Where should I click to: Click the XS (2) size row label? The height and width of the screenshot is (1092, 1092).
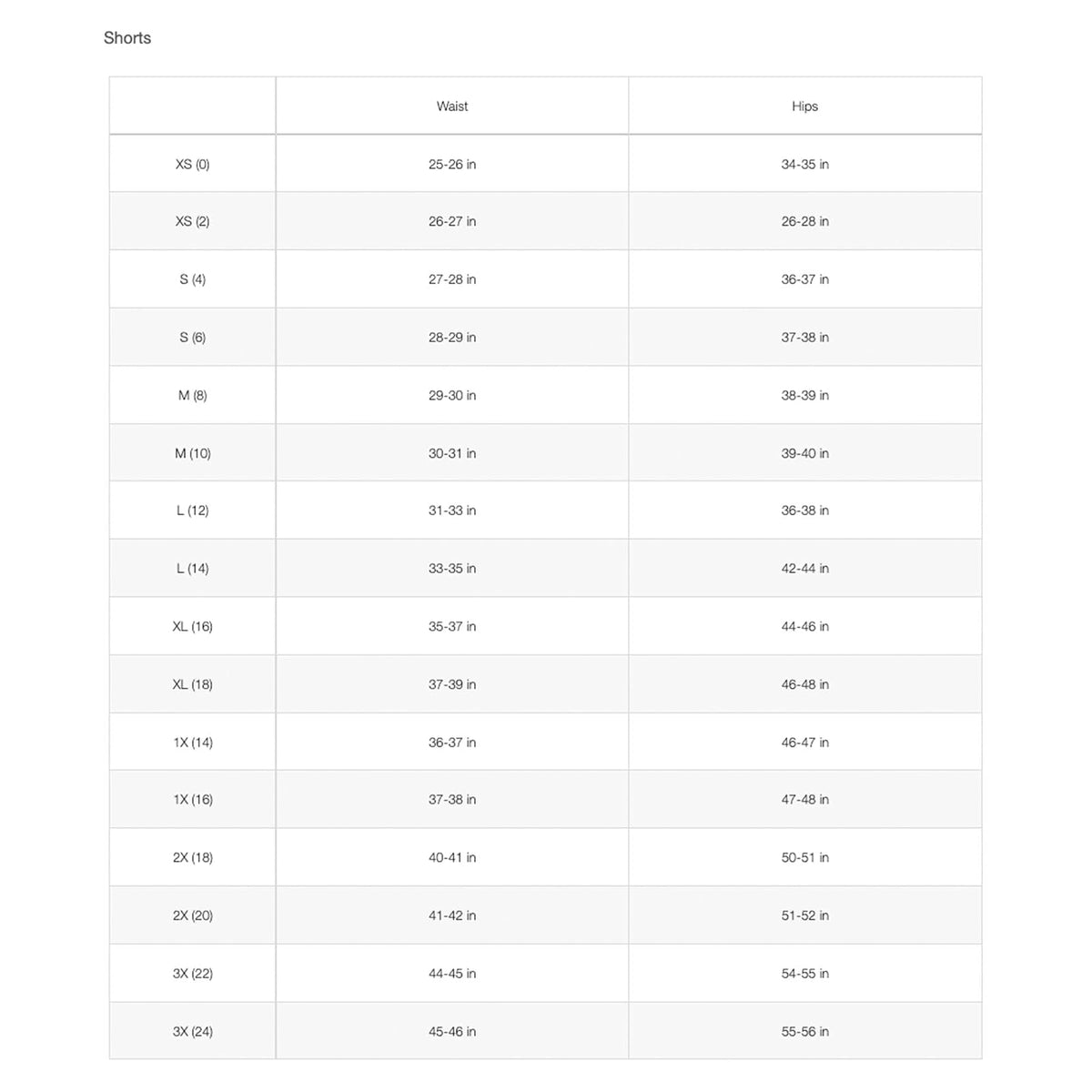pos(192,222)
